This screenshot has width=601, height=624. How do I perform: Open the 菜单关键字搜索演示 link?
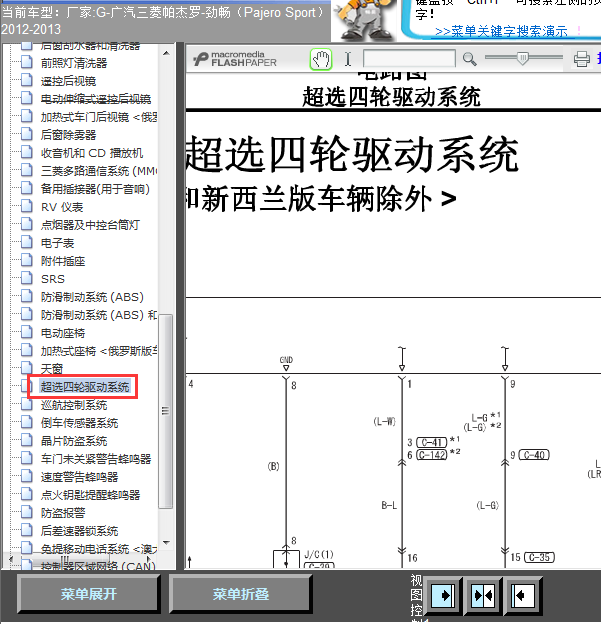click(501, 31)
